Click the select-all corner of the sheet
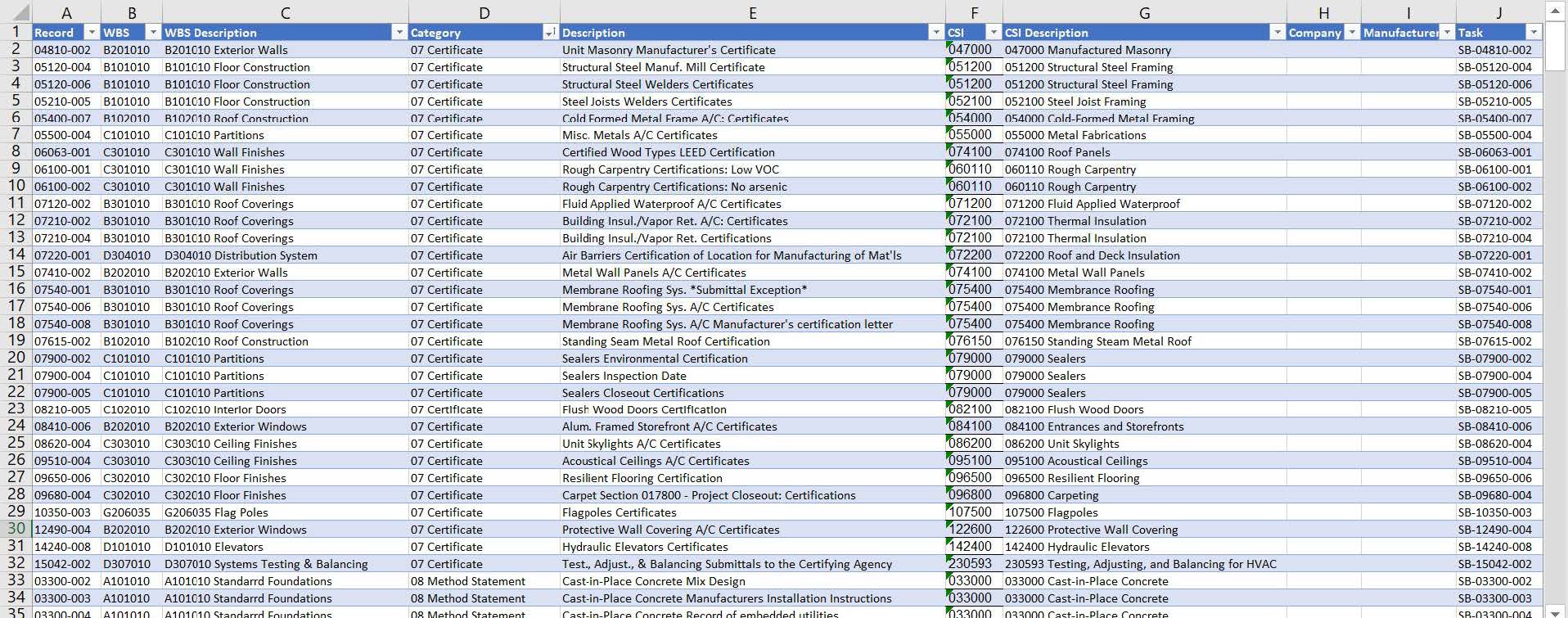The height and width of the screenshot is (618, 1568). [16, 12]
